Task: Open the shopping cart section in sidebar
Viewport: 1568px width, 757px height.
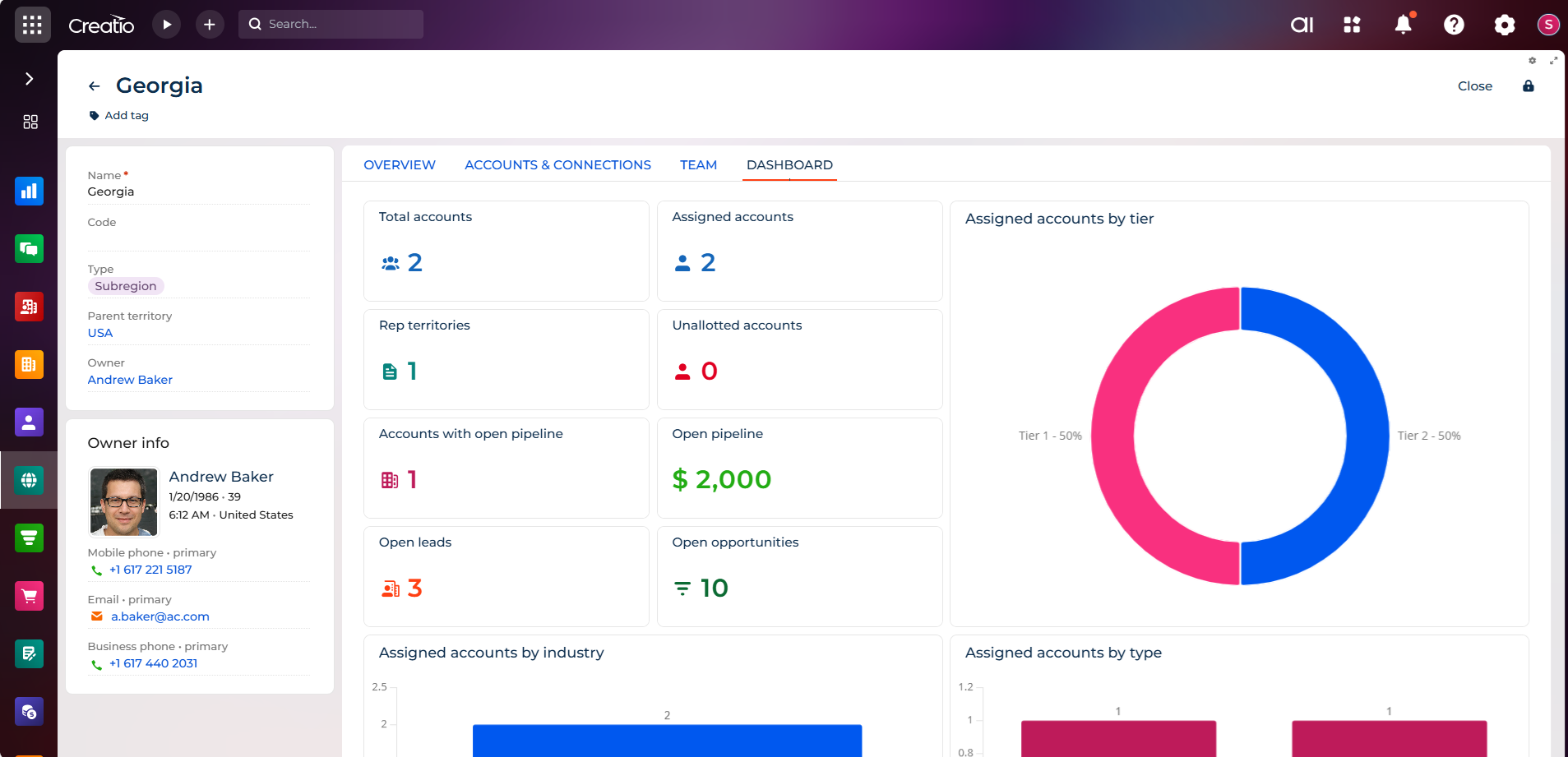Action: point(30,595)
